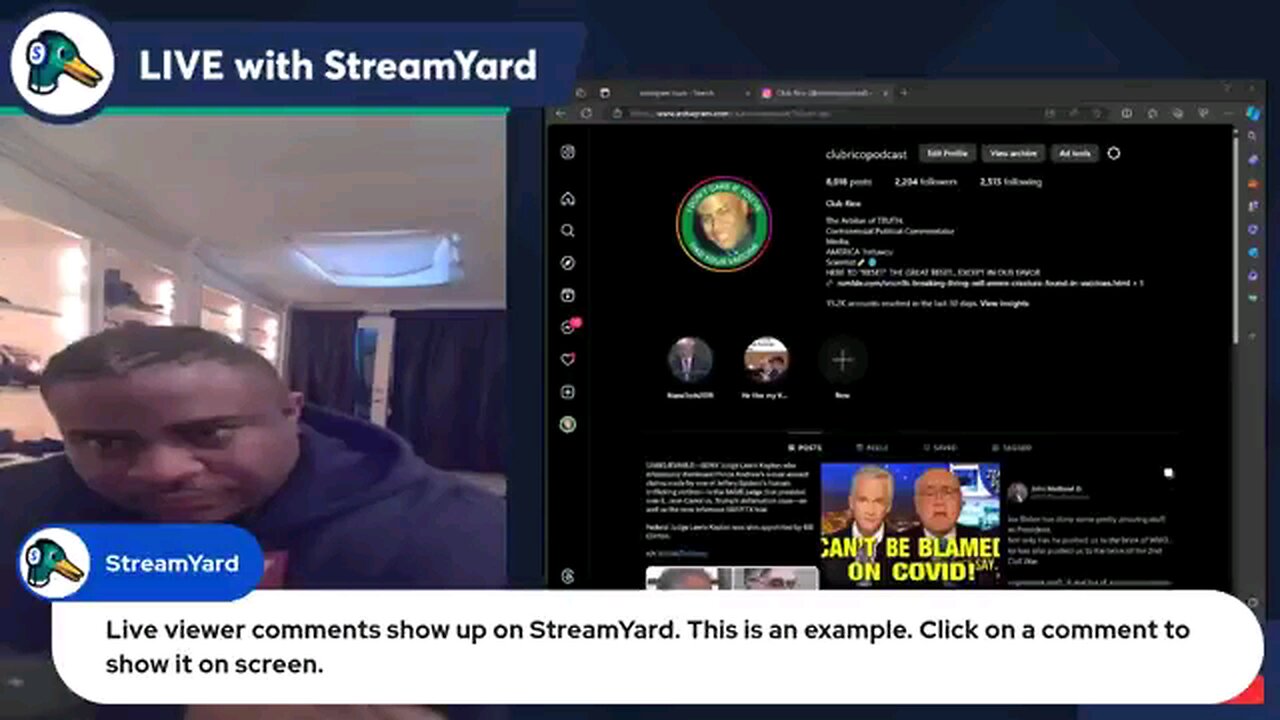
Task: Open the John Medland Jr. Biden post
Action: tap(1088, 524)
